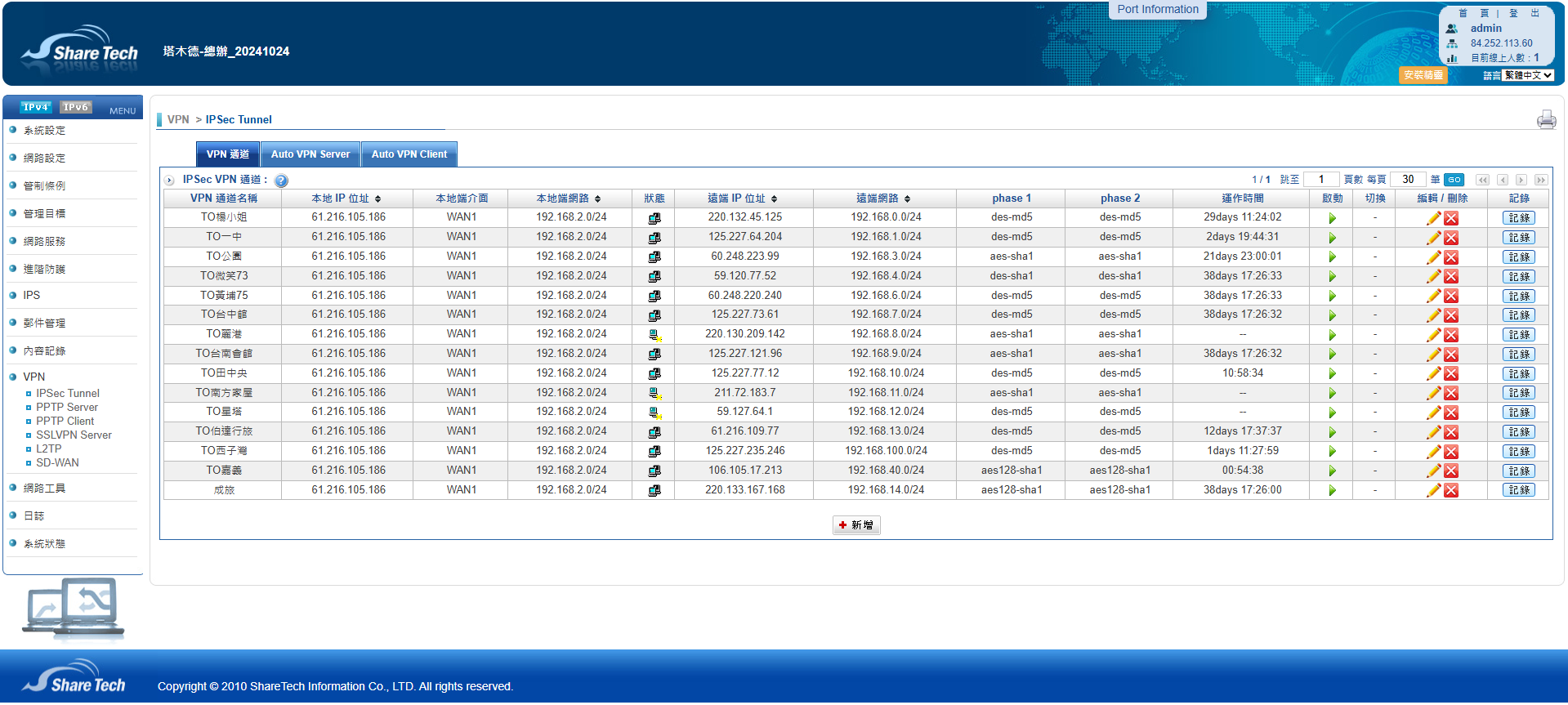Delete the tunnel with remote IP 59.127.64.1

click(1451, 413)
